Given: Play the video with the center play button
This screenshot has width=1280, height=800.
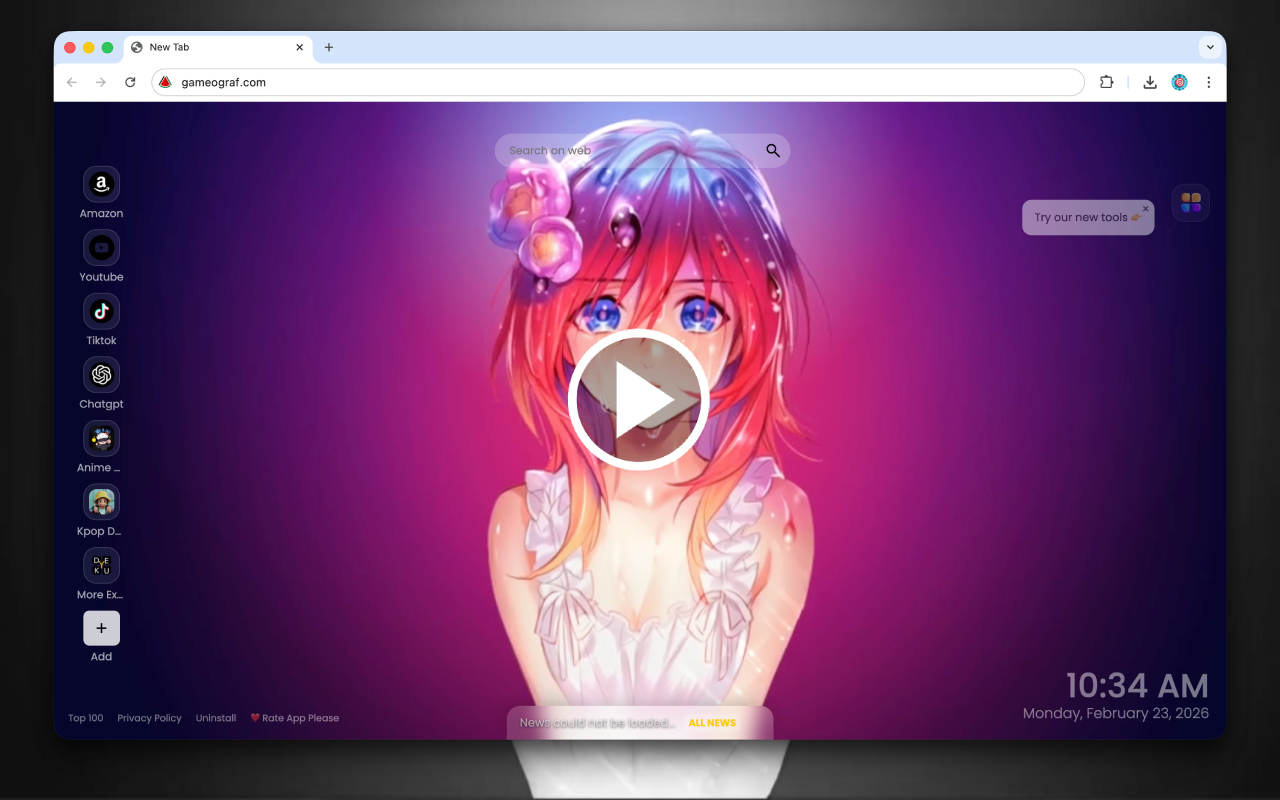Looking at the screenshot, I should pyautogui.click(x=639, y=399).
